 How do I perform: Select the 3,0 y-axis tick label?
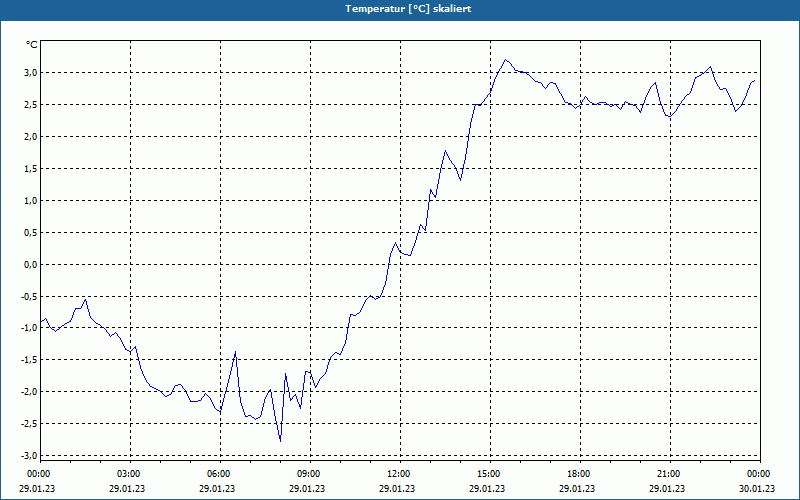point(31,72)
